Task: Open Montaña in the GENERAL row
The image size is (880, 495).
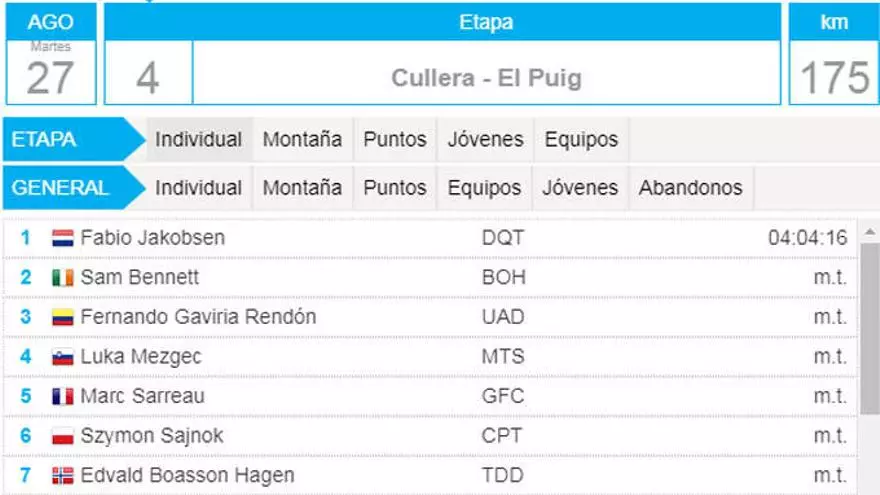Action: [x=302, y=188]
